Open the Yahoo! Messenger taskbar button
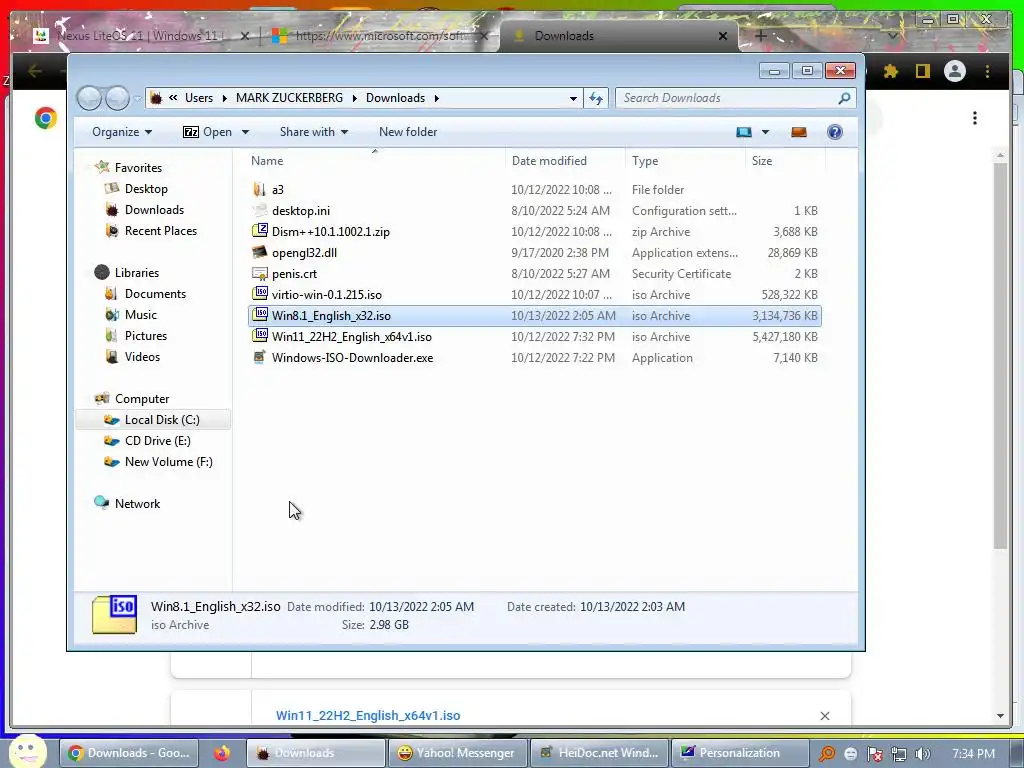This screenshot has height=768, width=1024. [456, 753]
